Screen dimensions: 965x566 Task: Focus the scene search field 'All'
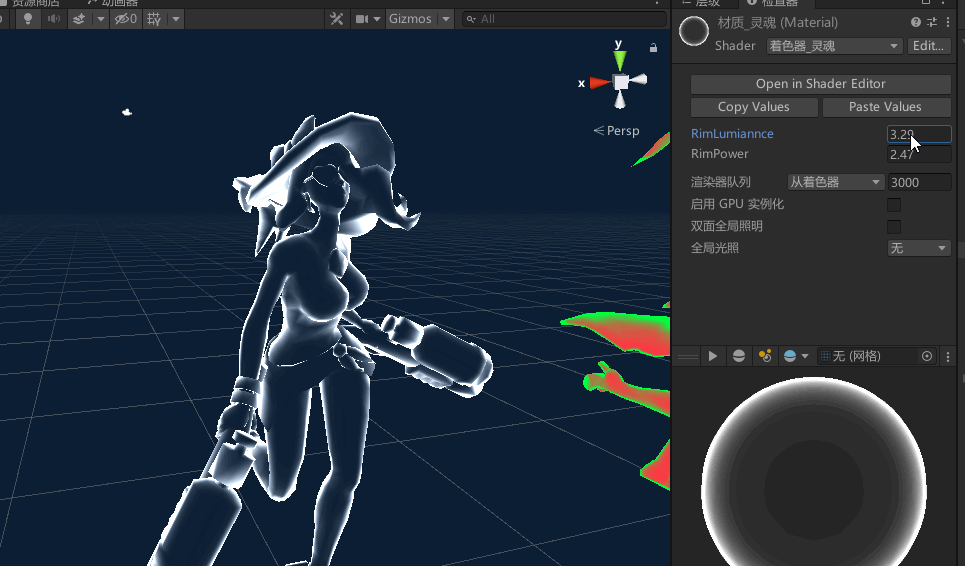click(x=564, y=19)
